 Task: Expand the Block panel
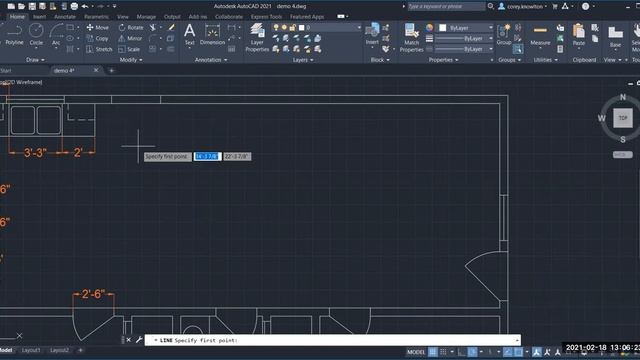click(380, 60)
